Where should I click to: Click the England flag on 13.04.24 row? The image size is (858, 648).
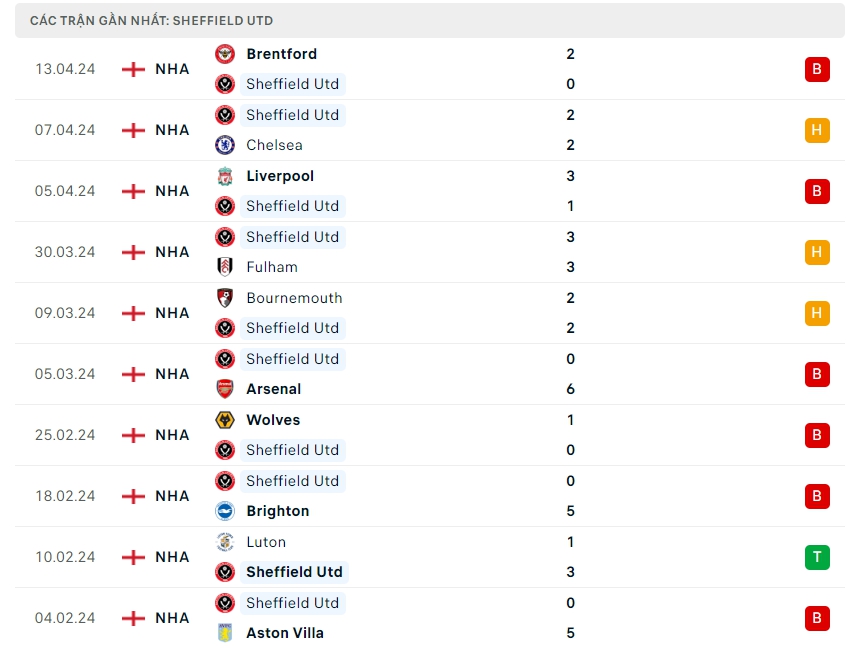pyautogui.click(x=133, y=69)
